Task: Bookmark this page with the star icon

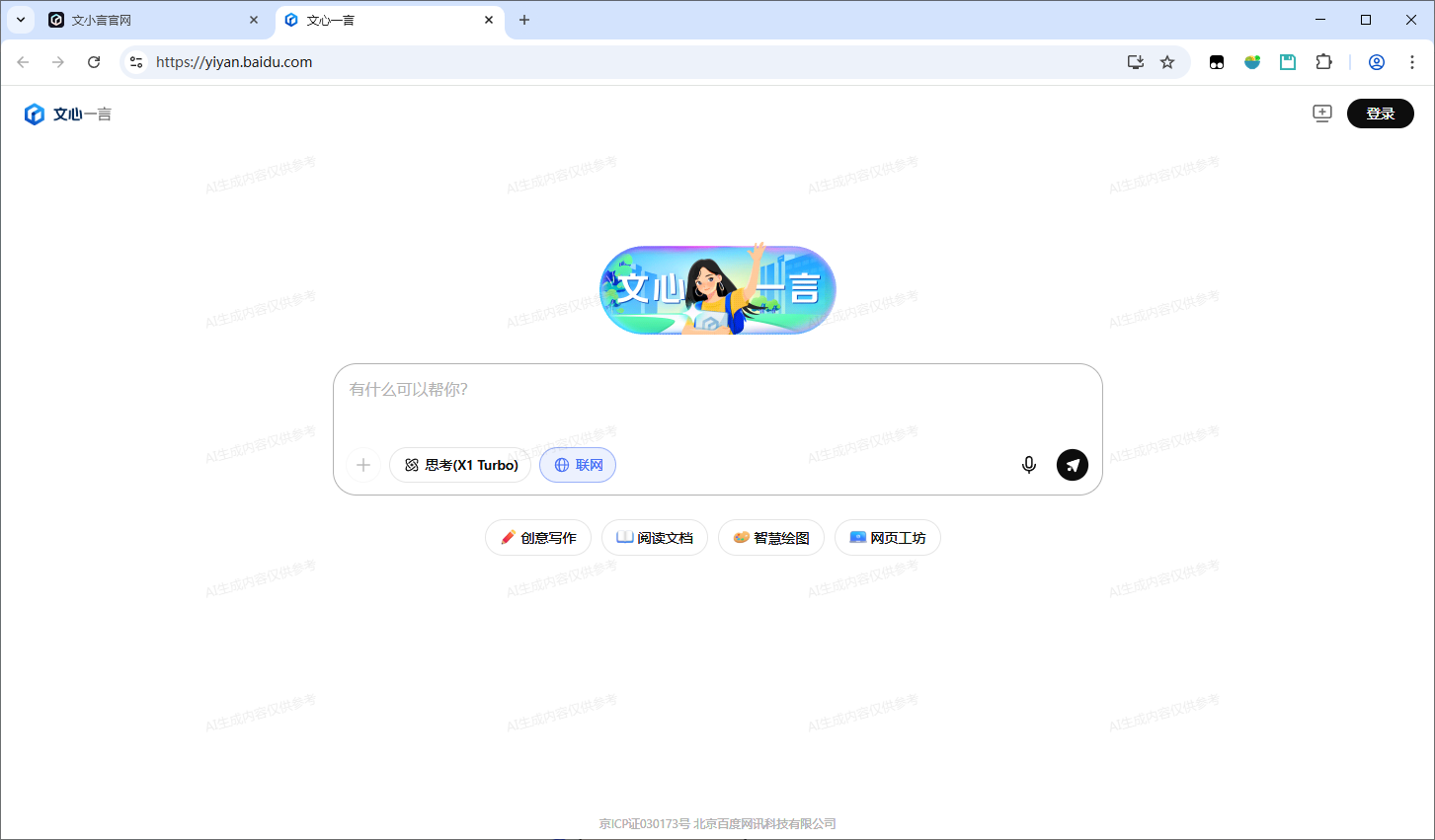Action: pyautogui.click(x=1167, y=62)
